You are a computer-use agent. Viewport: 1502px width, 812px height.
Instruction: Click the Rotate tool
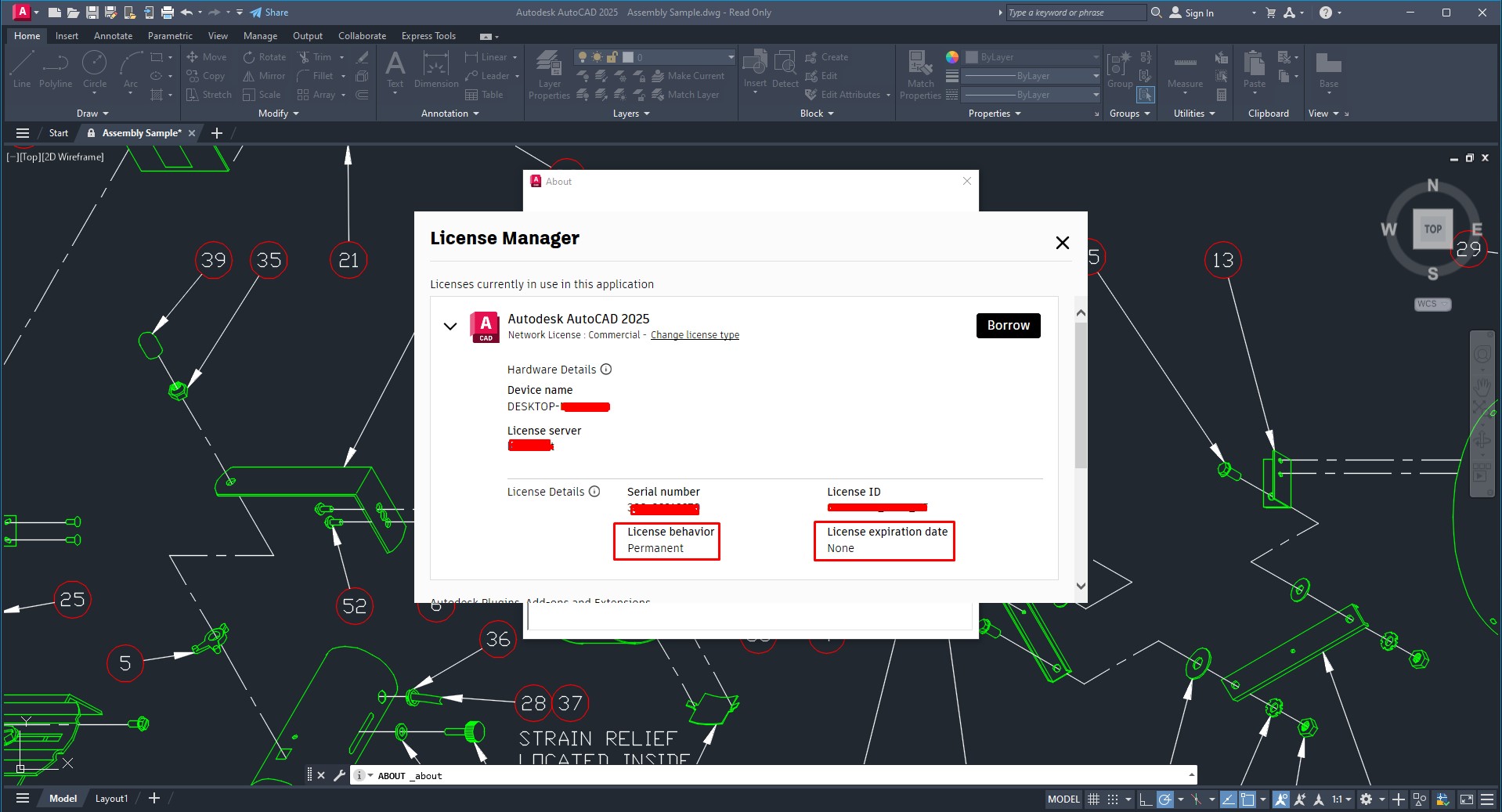pyautogui.click(x=265, y=57)
